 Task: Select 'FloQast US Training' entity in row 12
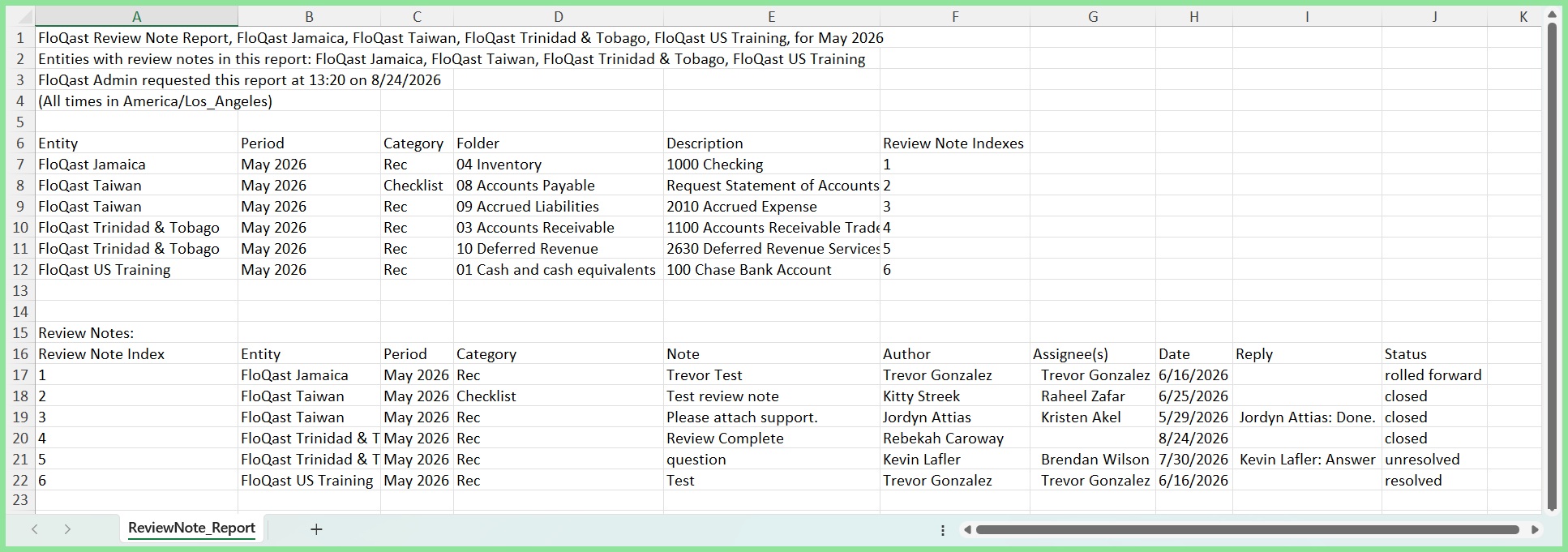(136, 270)
